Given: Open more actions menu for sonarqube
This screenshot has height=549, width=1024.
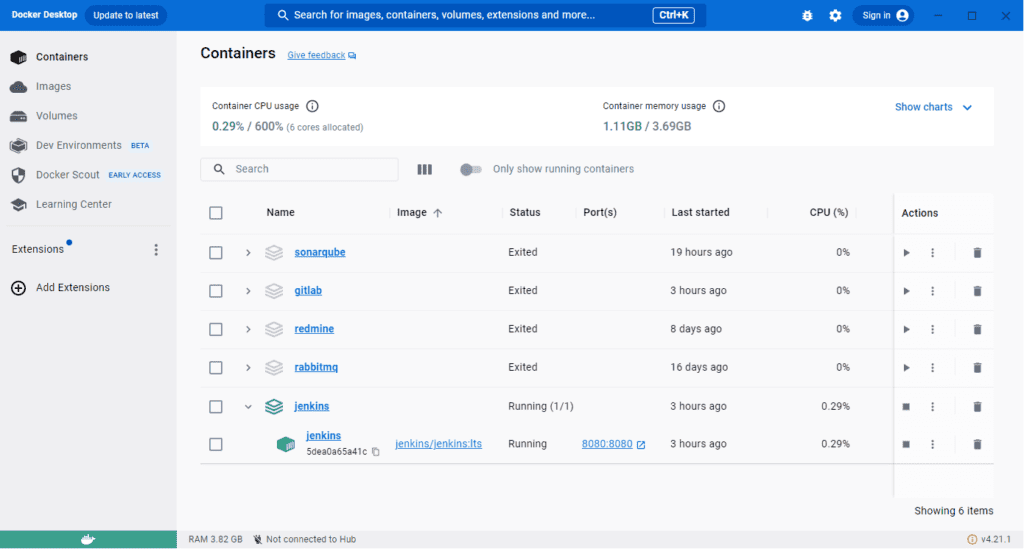Looking at the screenshot, I should [933, 253].
